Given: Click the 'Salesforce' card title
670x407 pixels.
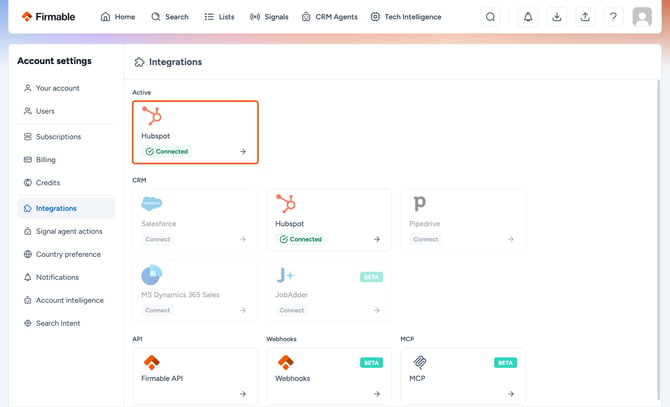Looking at the screenshot, I should pos(159,224).
